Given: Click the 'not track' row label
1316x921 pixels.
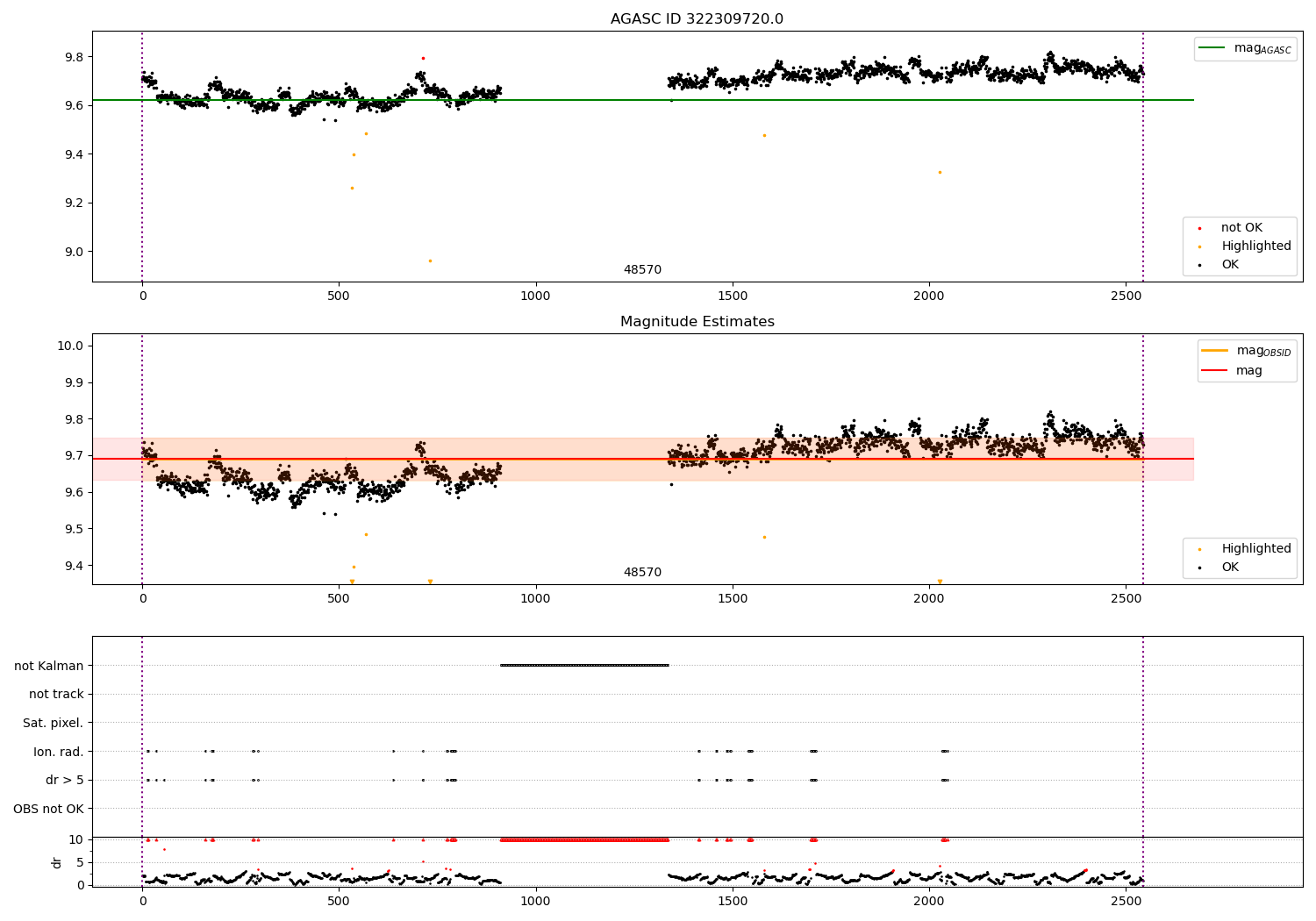Looking at the screenshot, I should click(56, 694).
